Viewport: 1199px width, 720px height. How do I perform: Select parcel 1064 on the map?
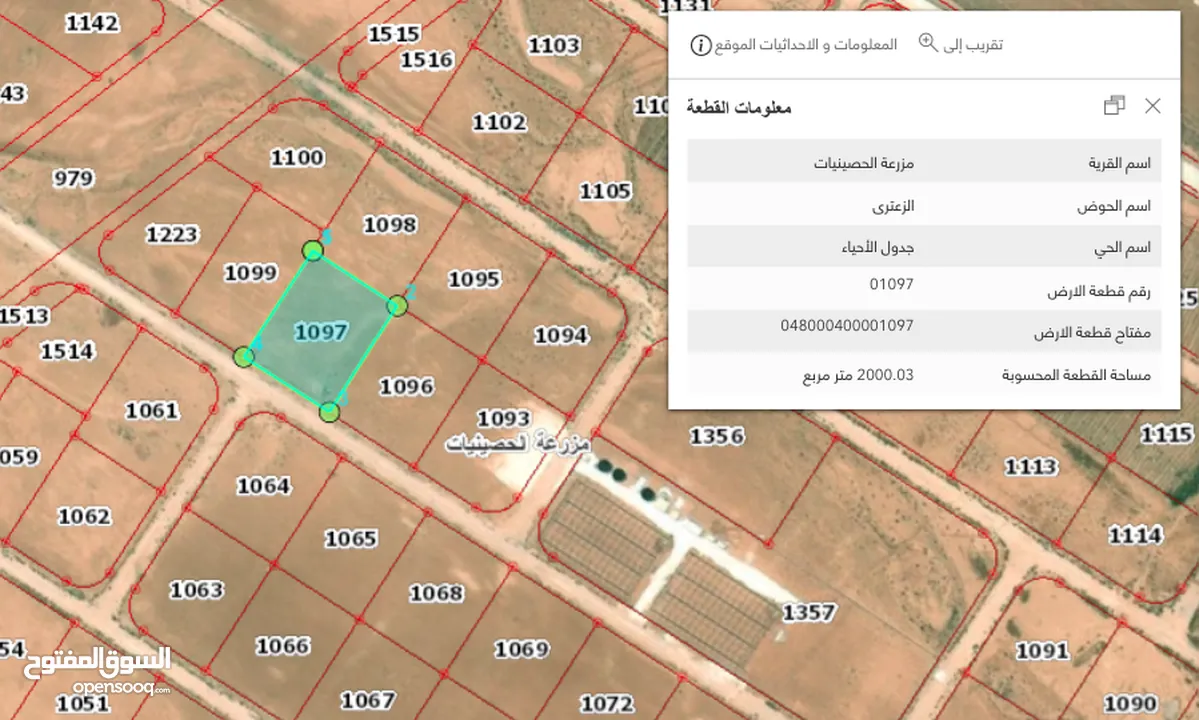click(263, 486)
